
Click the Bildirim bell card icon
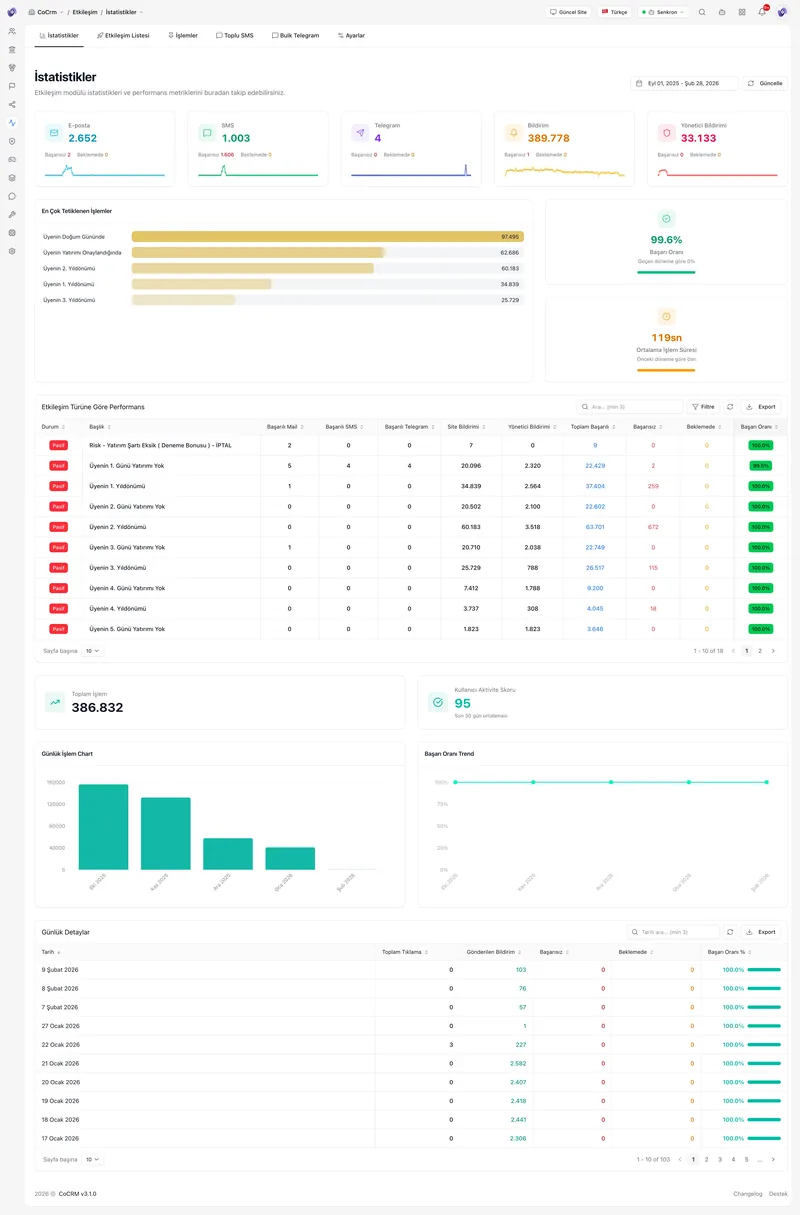pyautogui.click(x=514, y=132)
